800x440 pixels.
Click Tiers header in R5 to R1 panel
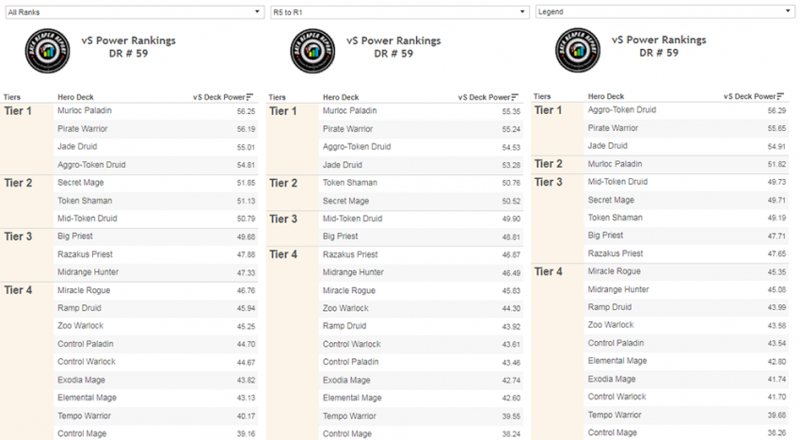tap(278, 97)
